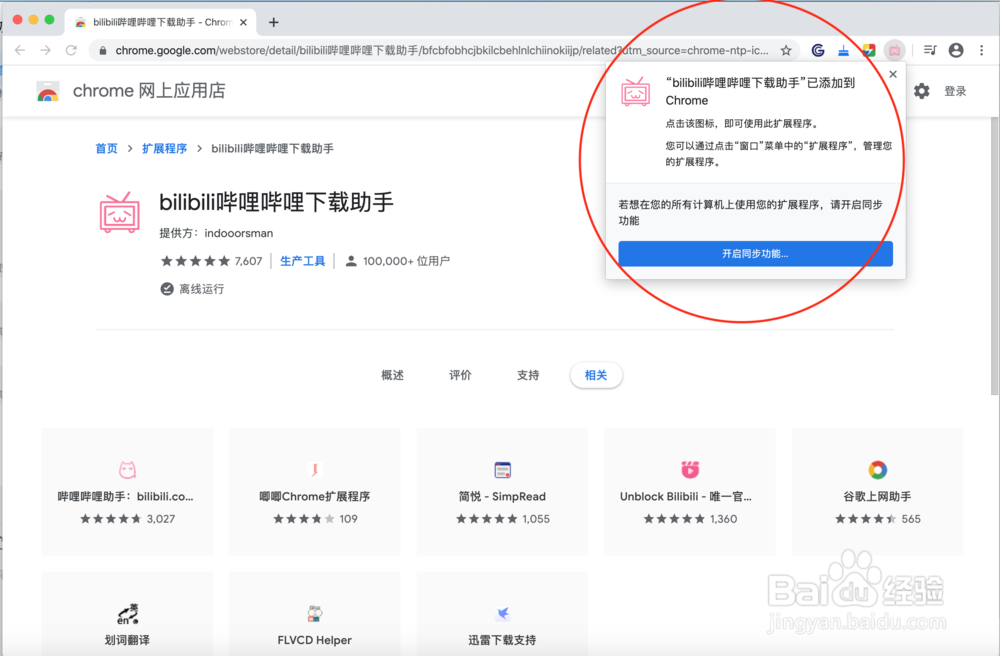Click the bilibili TV icon in popup
This screenshot has width=1000, height=656.
coord(635,92)
